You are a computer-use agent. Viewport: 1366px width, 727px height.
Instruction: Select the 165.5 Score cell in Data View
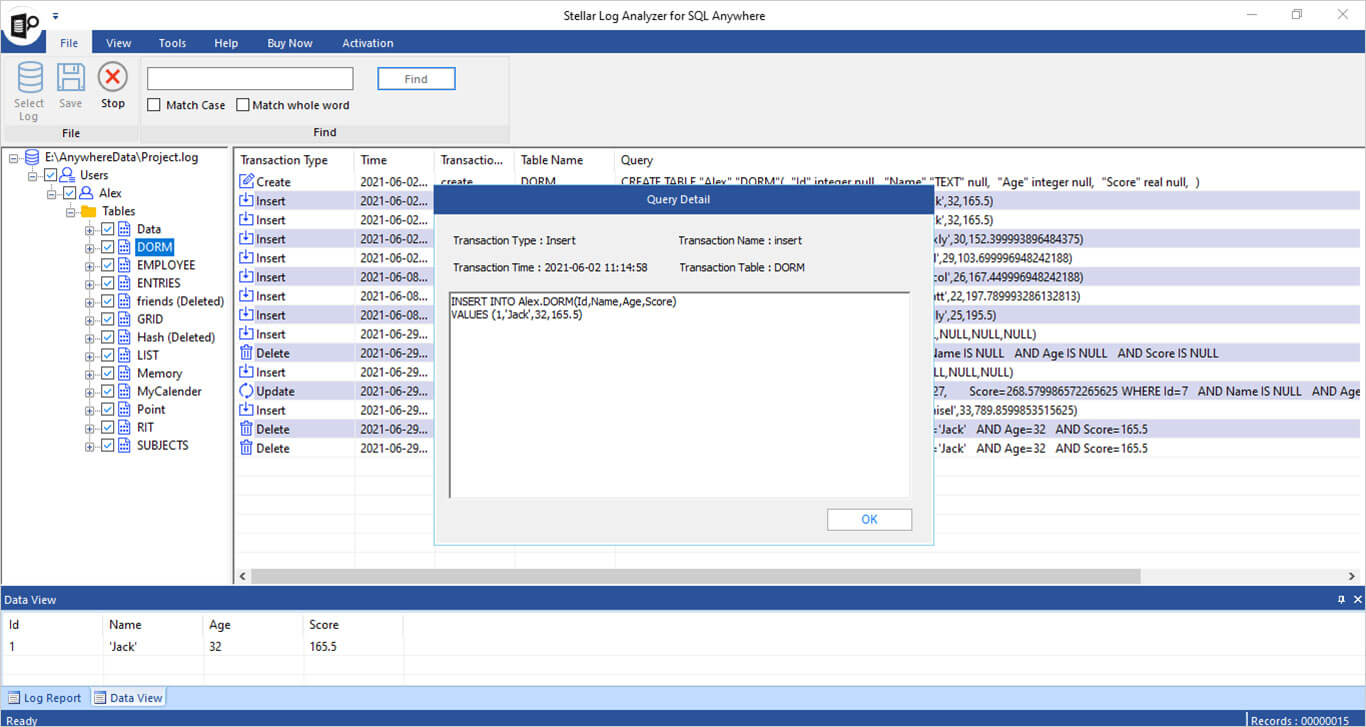click(x=352, y=647)
